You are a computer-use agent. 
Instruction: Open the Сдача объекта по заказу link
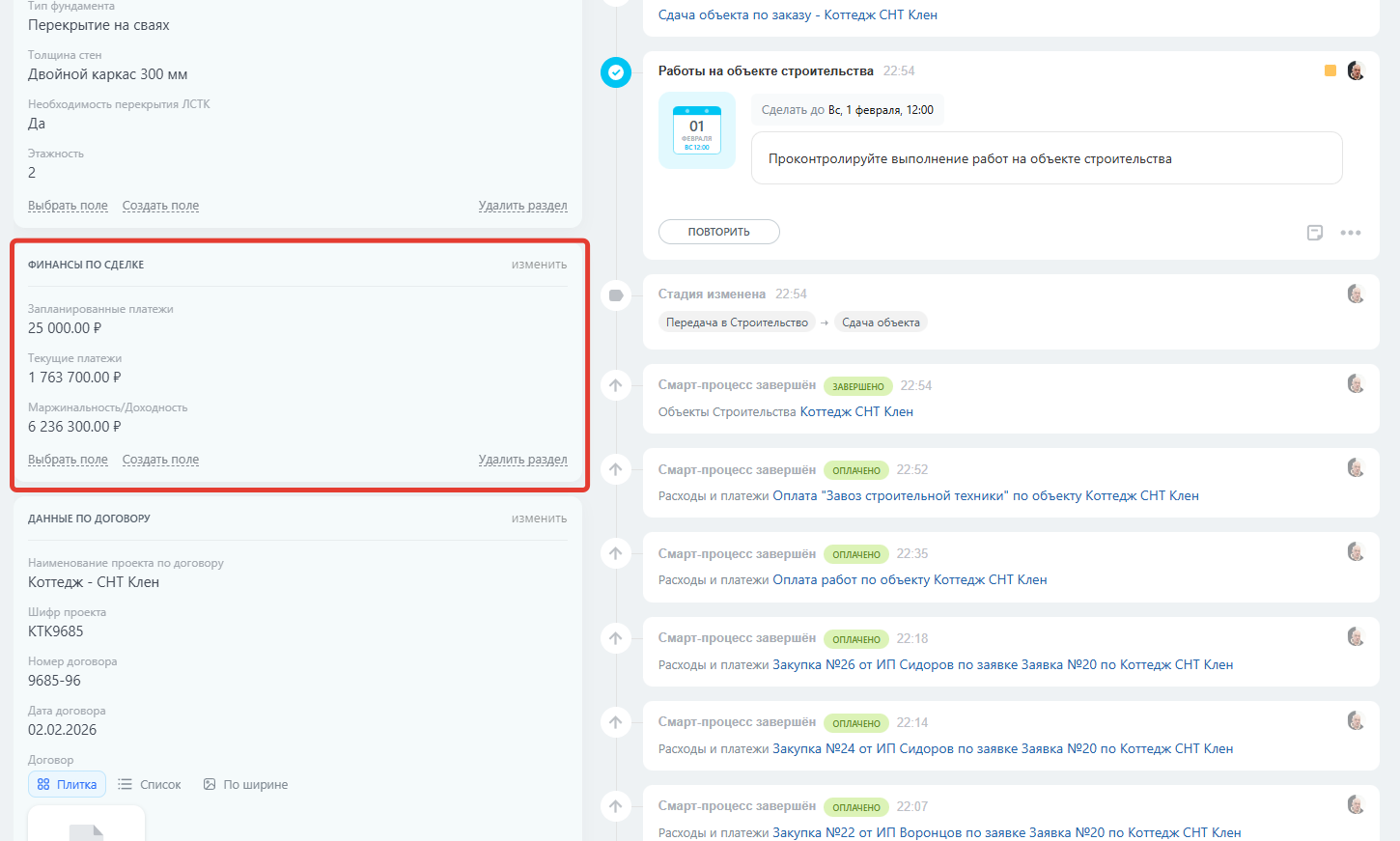click(x=798, y=15)
